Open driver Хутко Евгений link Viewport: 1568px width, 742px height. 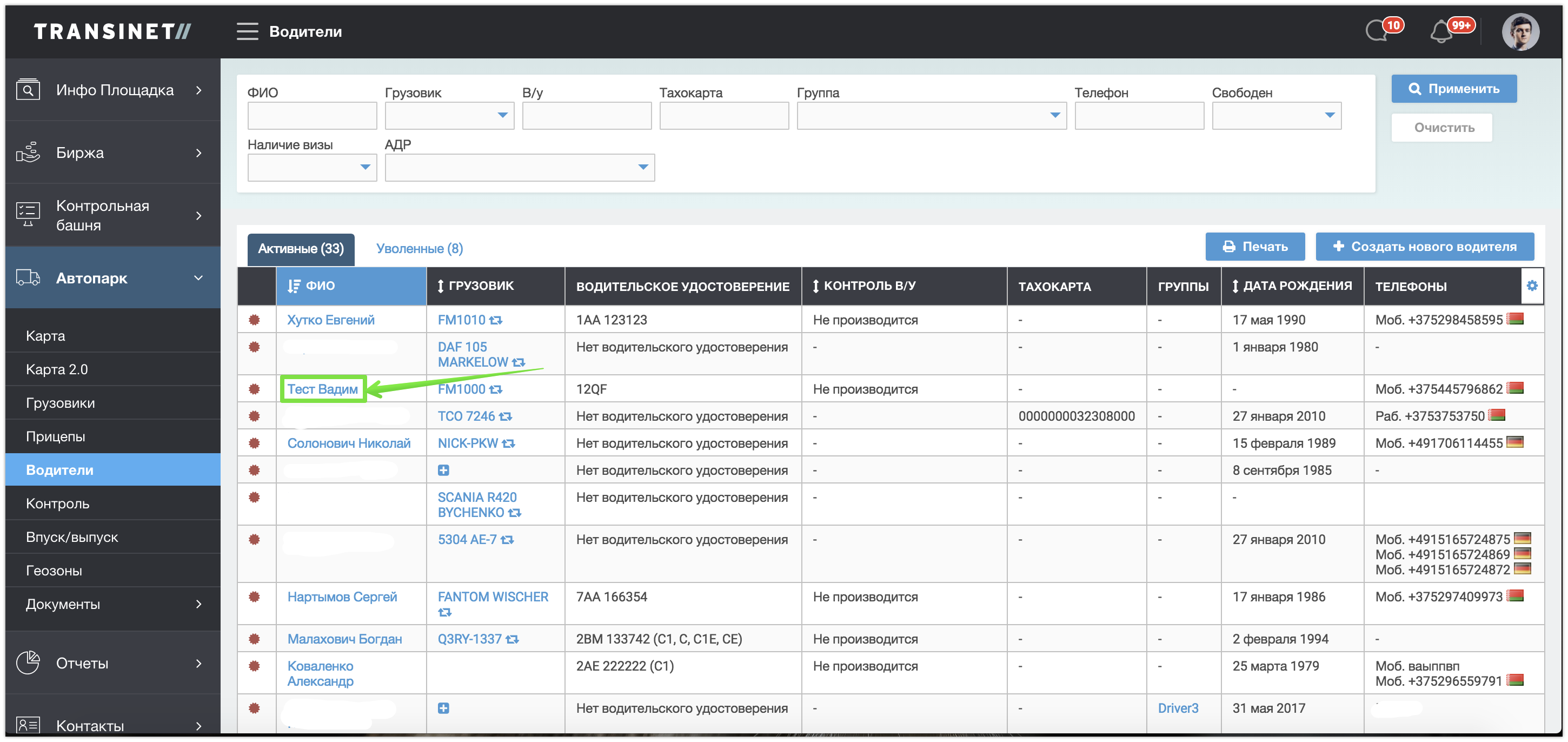tap(330, 320)
